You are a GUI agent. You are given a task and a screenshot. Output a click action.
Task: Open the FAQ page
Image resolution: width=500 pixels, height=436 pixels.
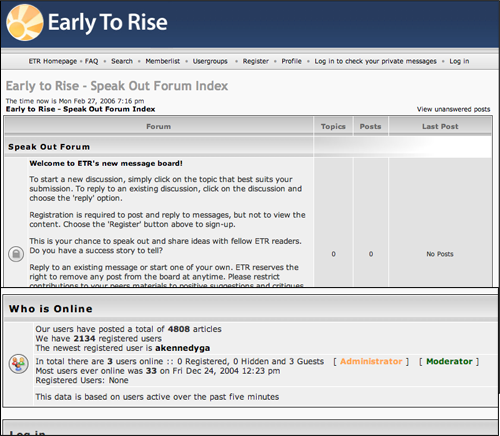[92, 61]
